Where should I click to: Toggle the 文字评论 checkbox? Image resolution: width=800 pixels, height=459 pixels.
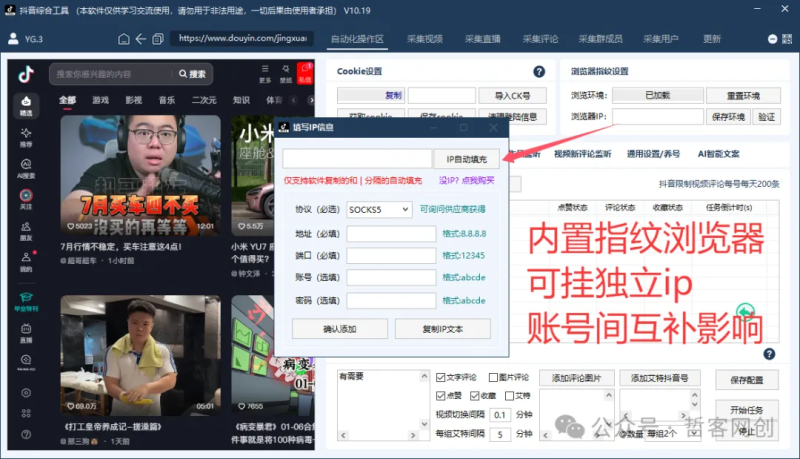(441, 377)
